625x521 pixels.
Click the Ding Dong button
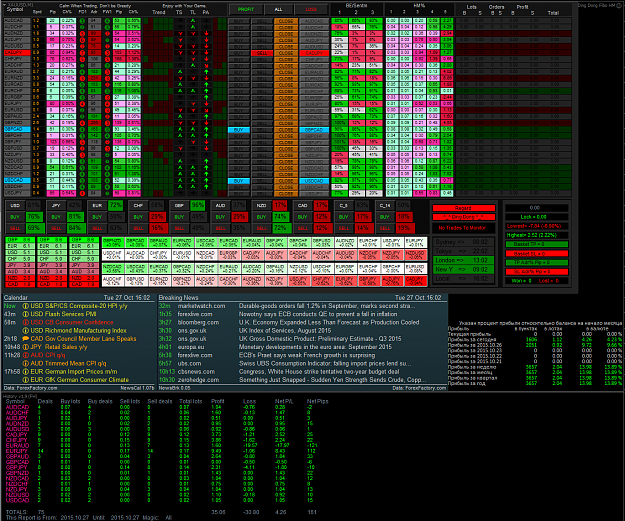coord(464,217)
